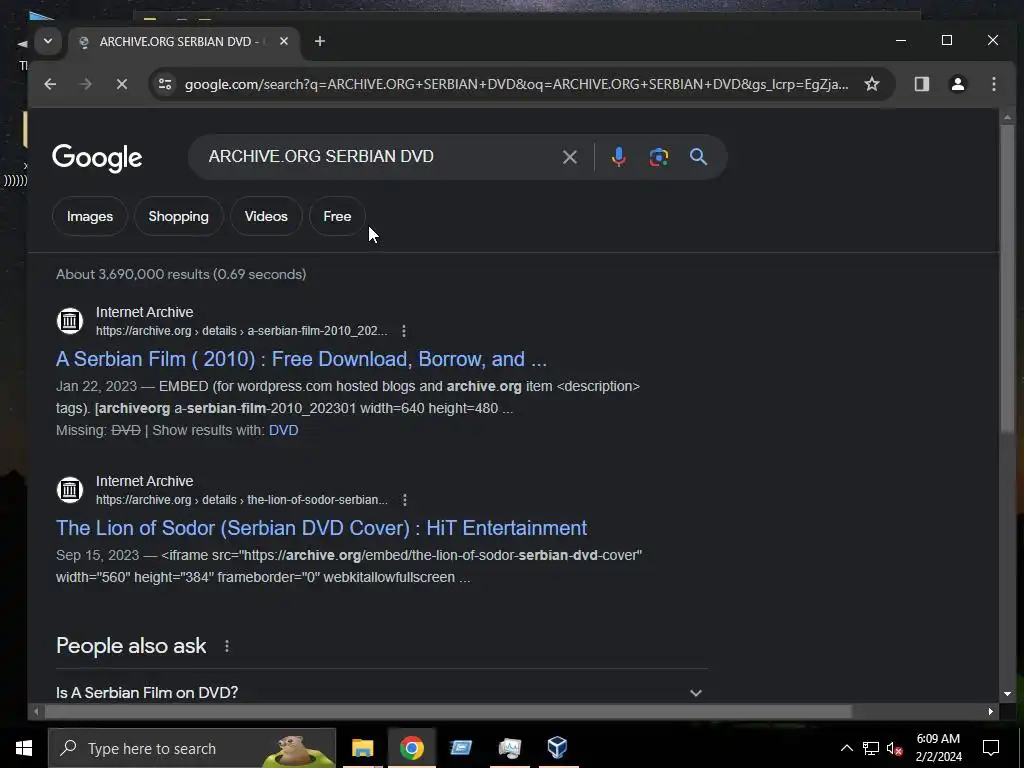Close the ARCHIVE.ORG SERBIAN DVD tab

(283, 41)
